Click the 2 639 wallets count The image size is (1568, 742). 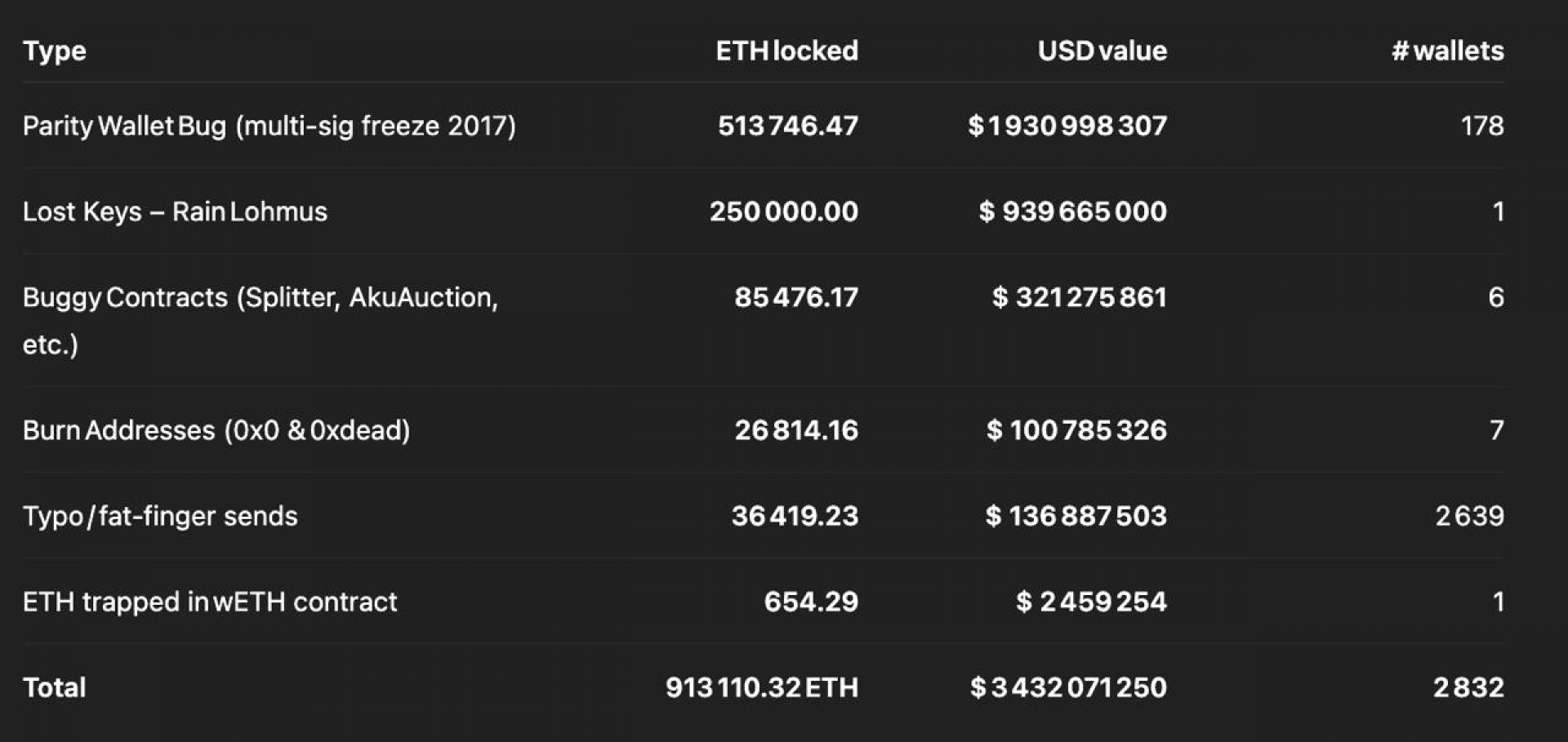(x=1469, y=516)
